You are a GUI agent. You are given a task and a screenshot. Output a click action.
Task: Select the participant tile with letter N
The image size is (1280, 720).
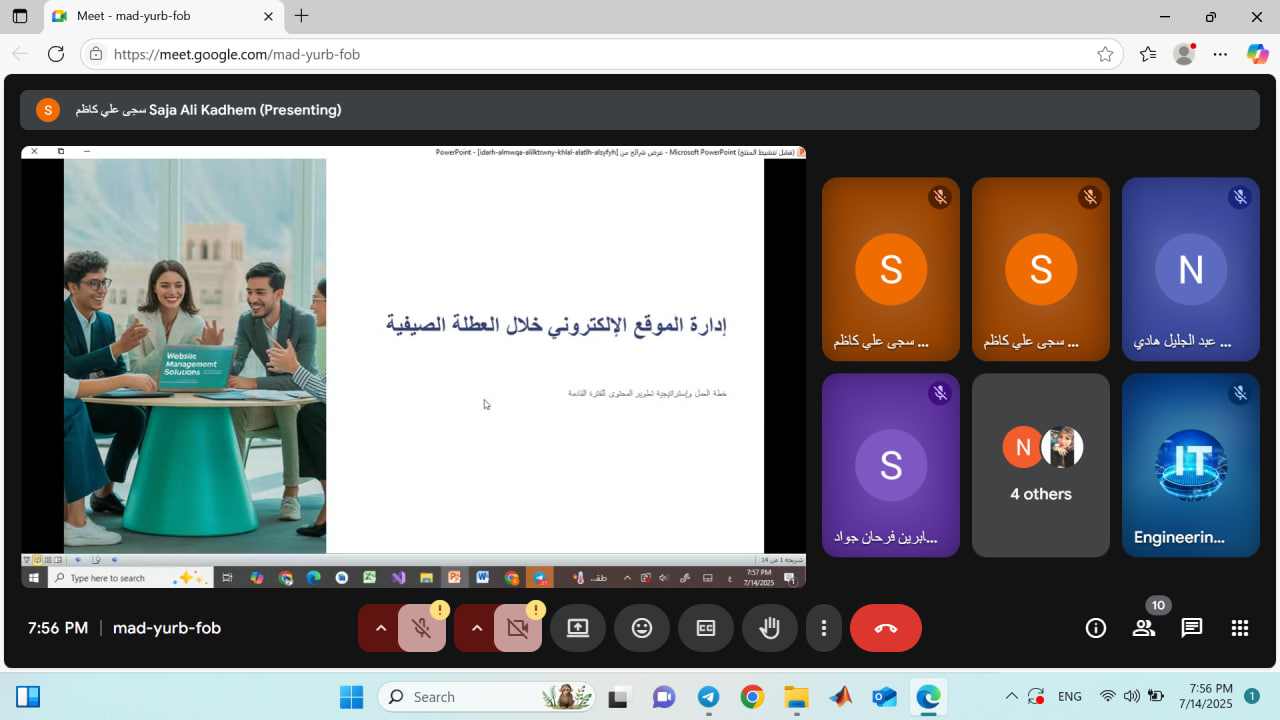[1191, 269]
